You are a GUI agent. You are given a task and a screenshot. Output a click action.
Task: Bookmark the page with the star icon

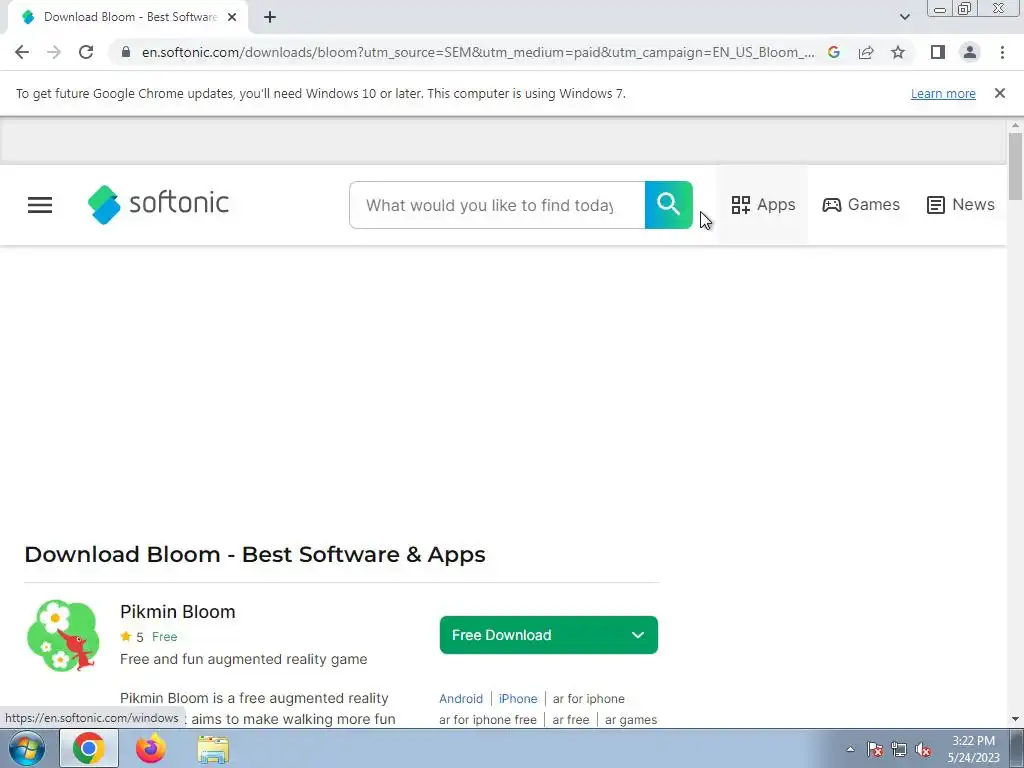pos(898,52)
